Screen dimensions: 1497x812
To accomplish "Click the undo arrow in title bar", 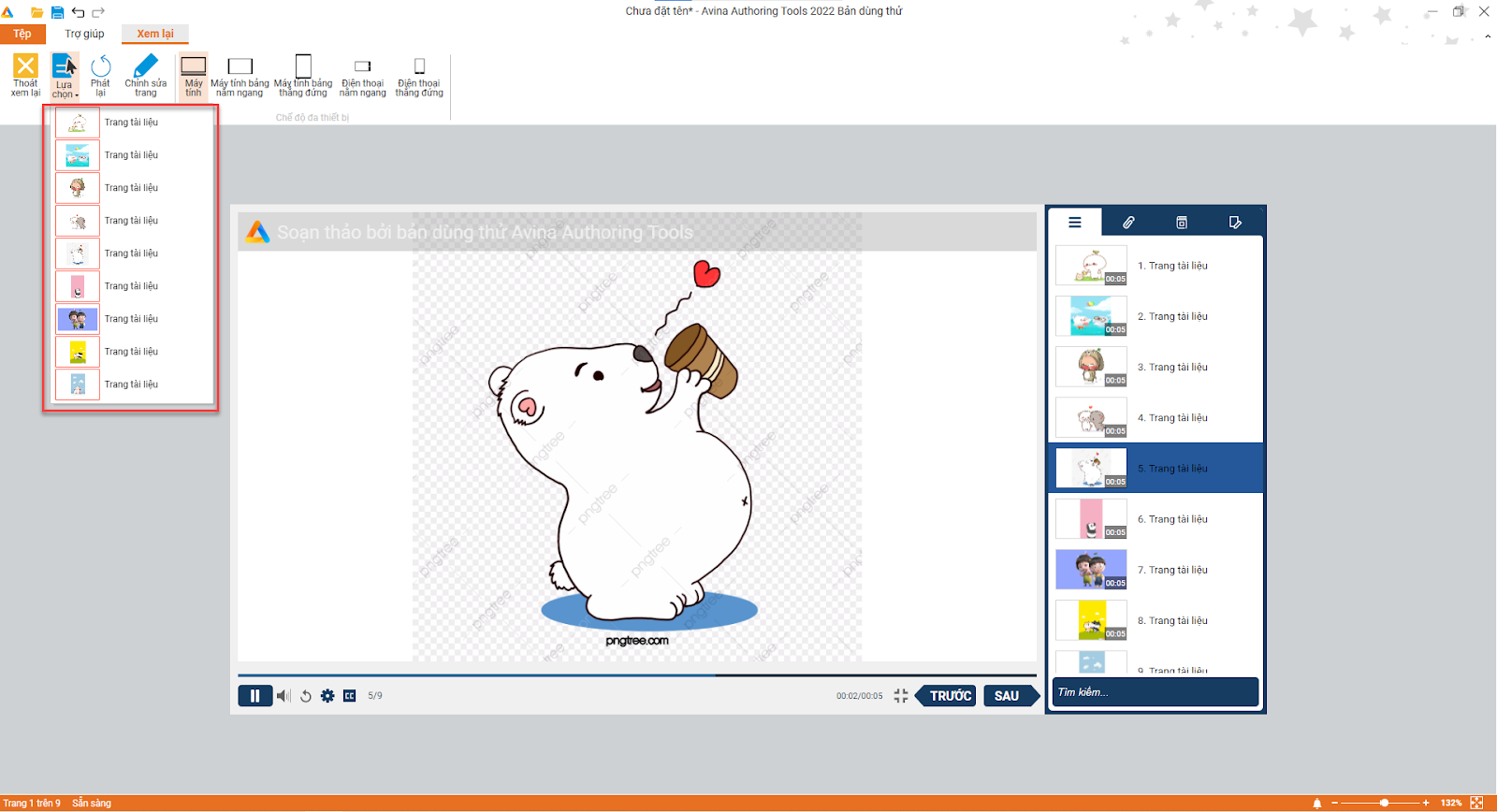I will 78,12.
